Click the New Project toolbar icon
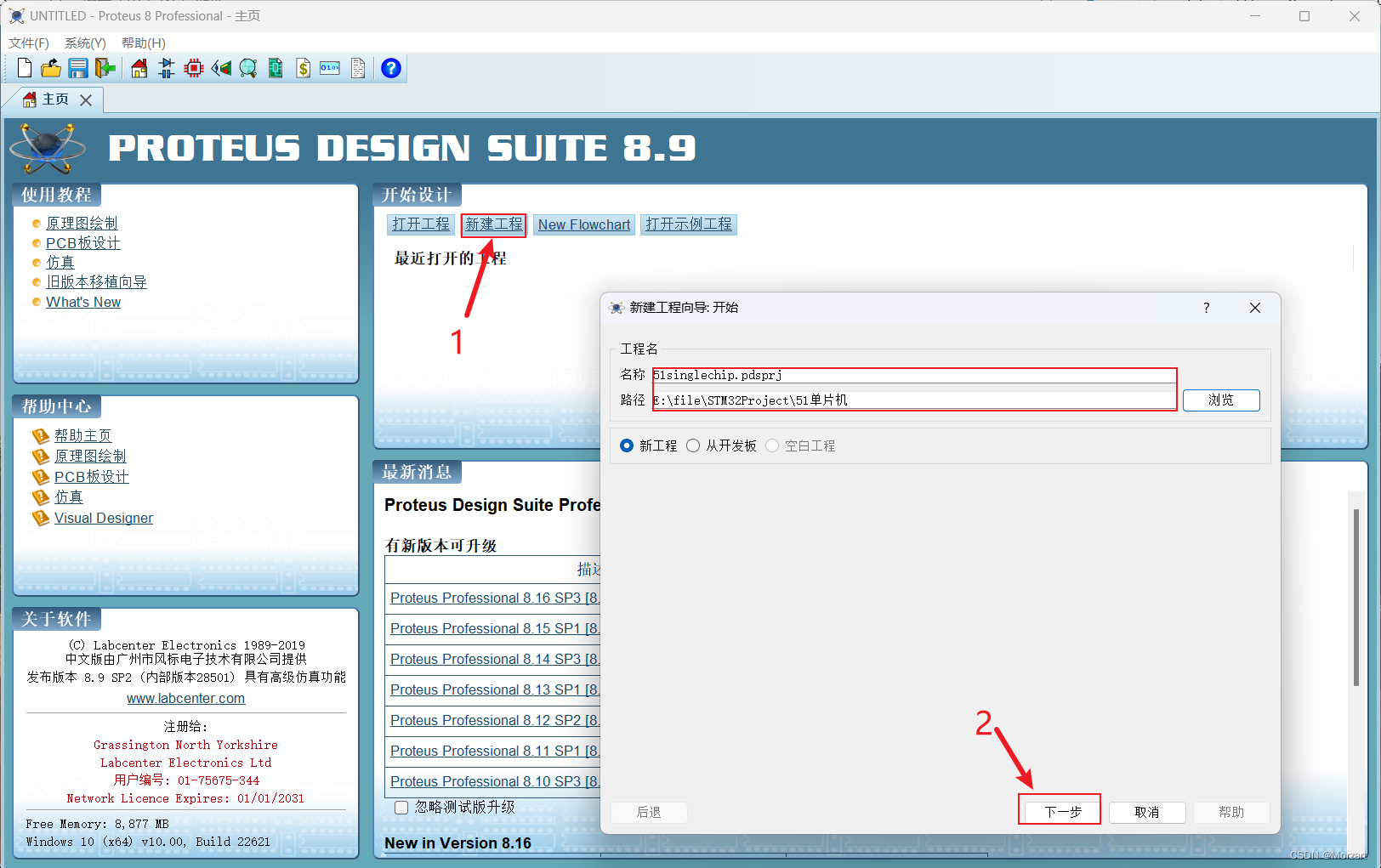Screen dimensions: 1381x868 point(25,68)
